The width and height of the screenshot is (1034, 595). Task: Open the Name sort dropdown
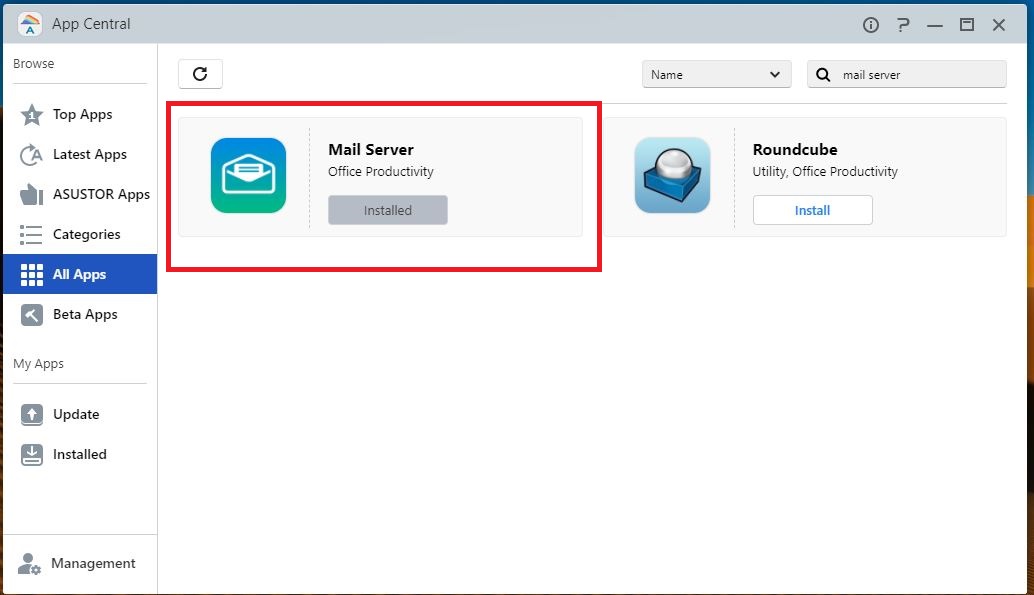click(x=716, y=75)
